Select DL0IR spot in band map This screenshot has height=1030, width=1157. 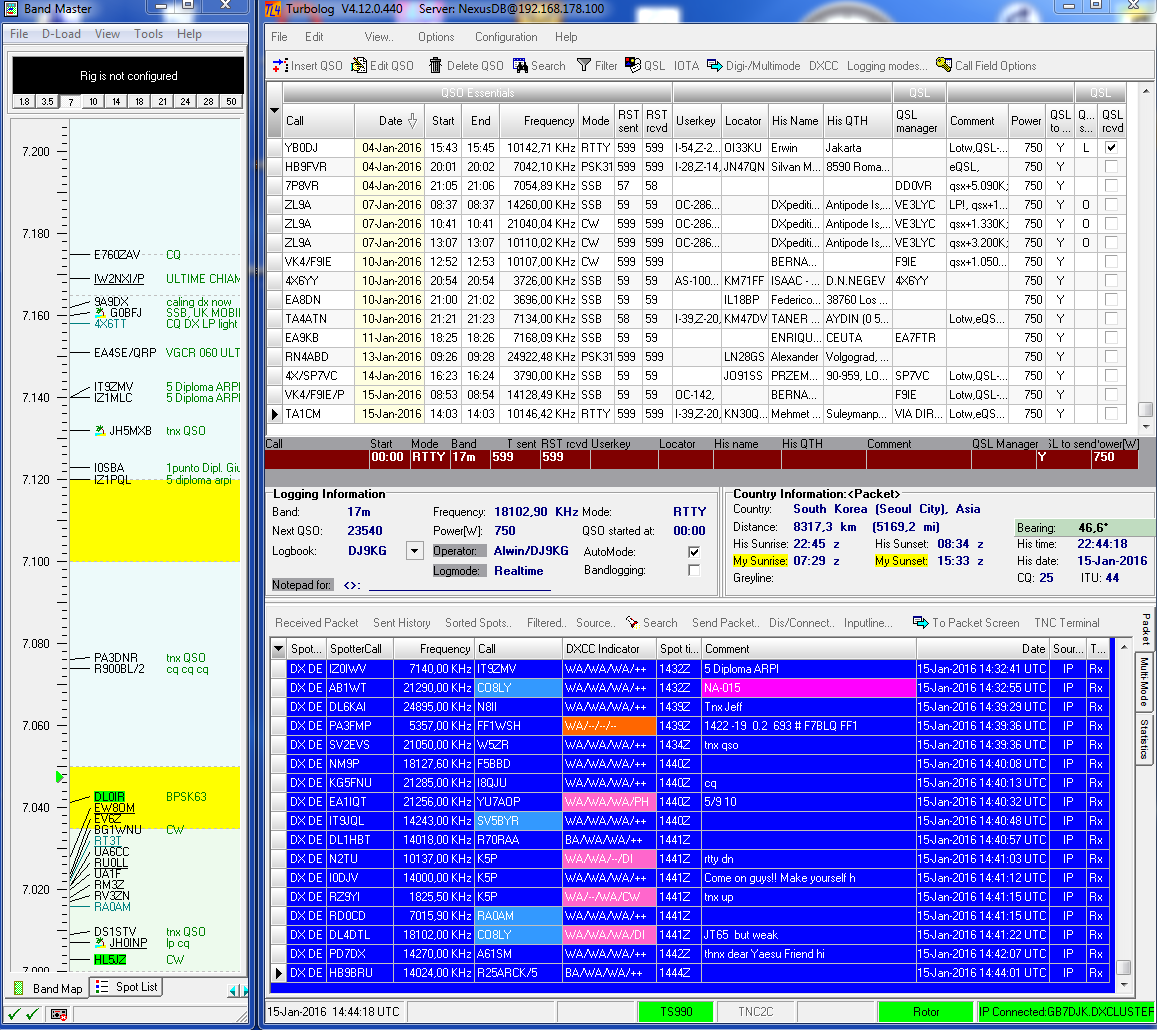(x=109, y=797)
